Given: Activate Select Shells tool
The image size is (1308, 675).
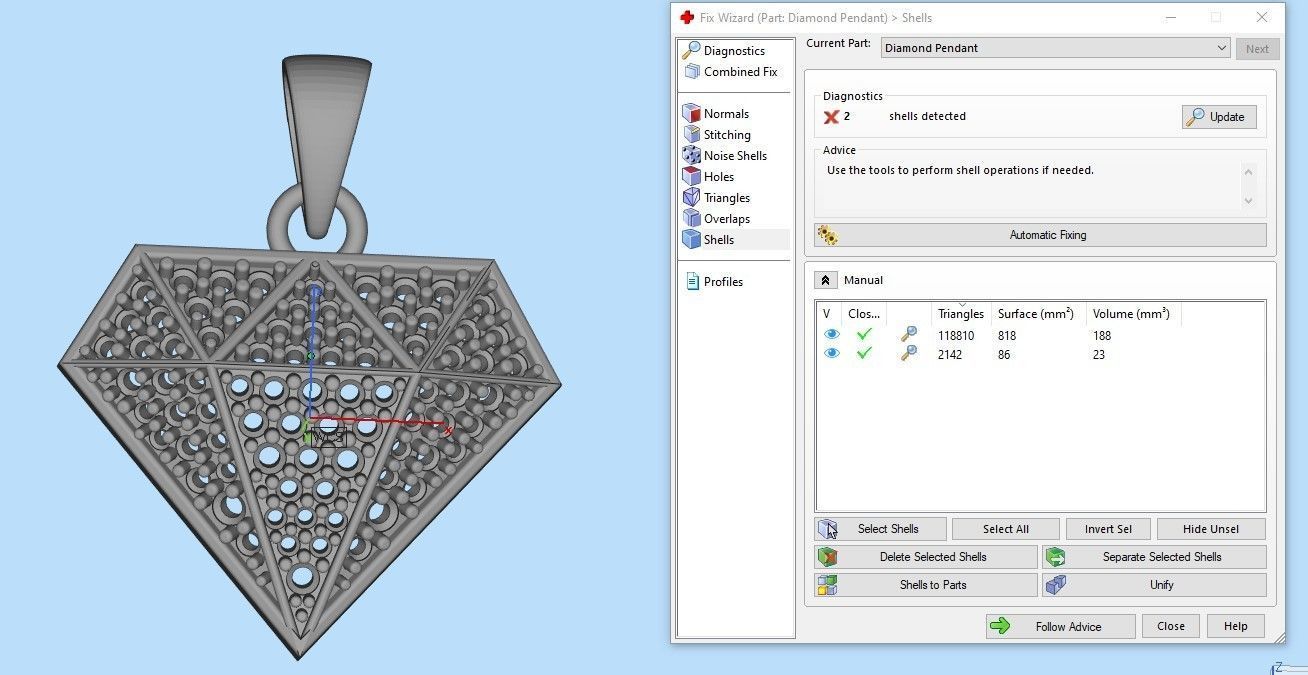Looking at the screenshot, I should 881,529.
